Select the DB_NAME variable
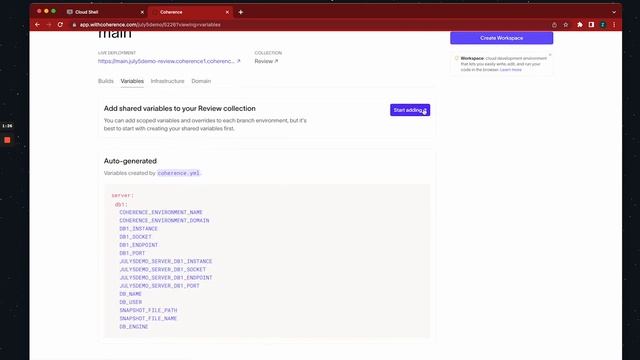This screenshot has height=360, width=640. [130, 294]
